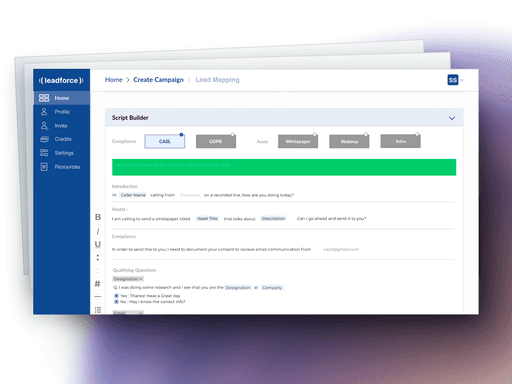This screenshot has width=512, height=384.
Task: Click the green notes input bar
Action: (x=284, y=167)
